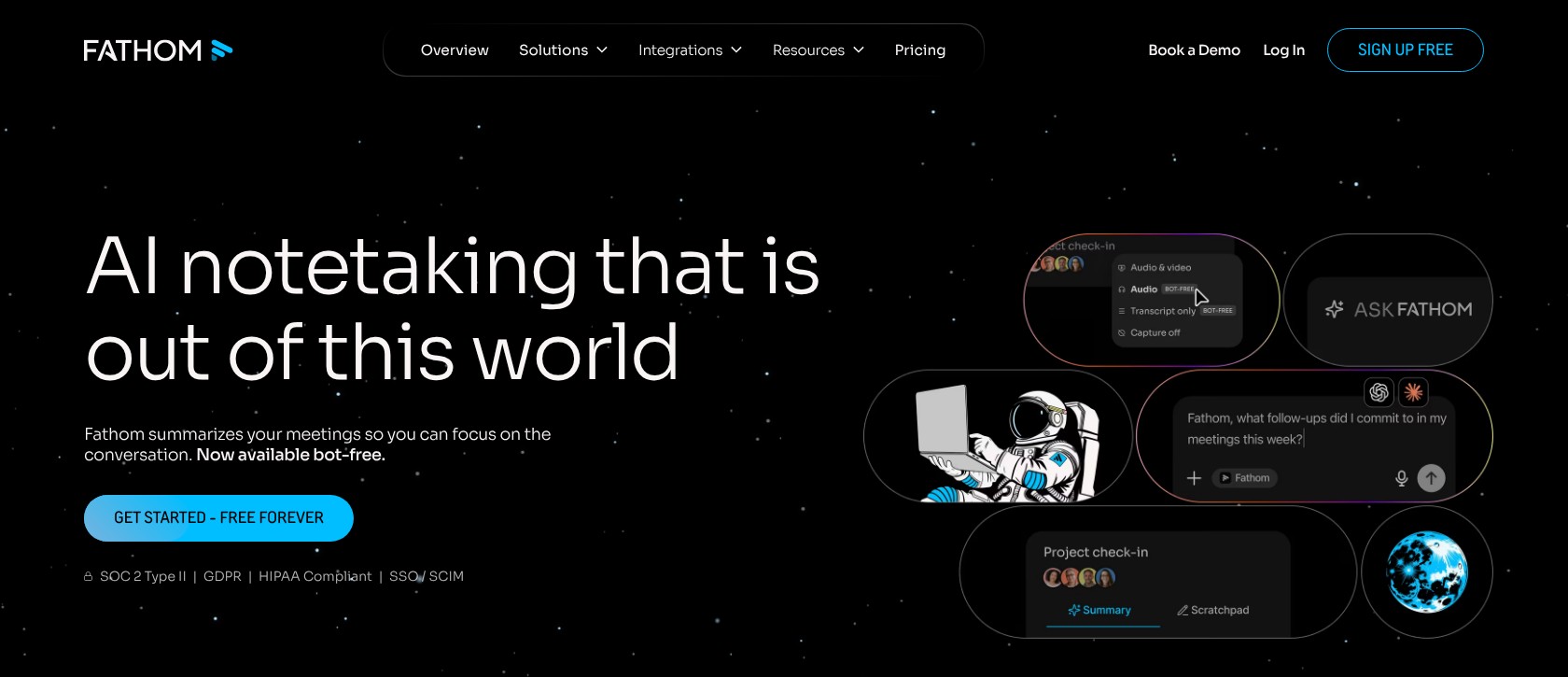Open the Overview nav item

coord(455,50)
